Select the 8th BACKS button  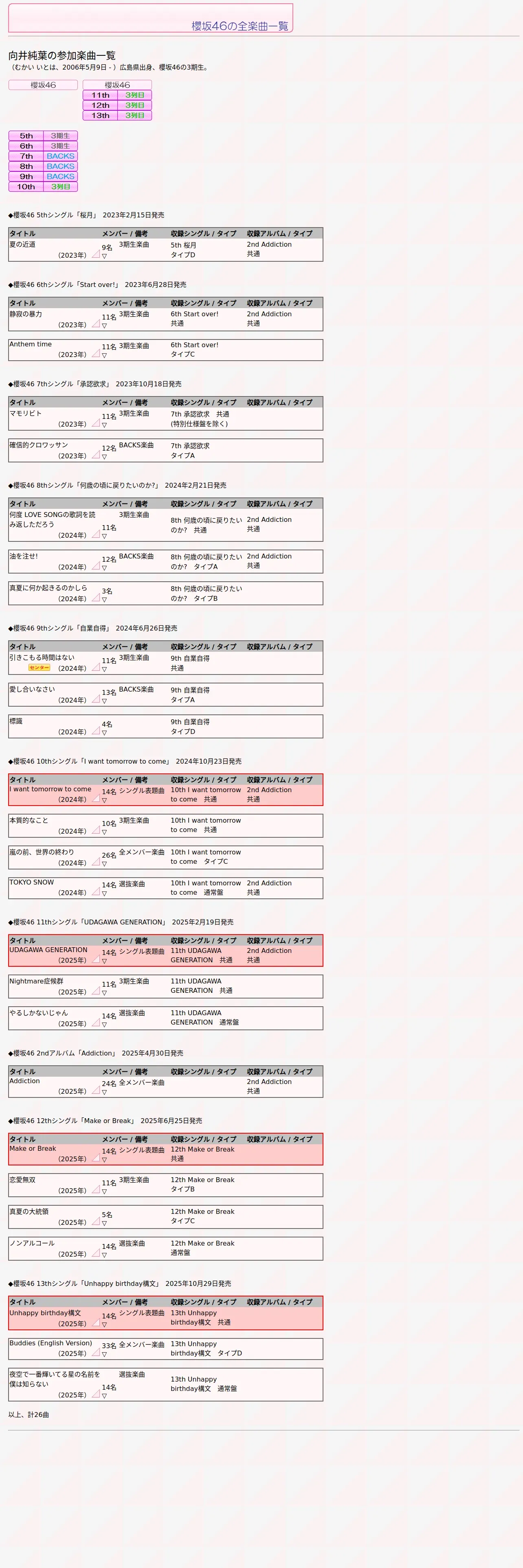[x=43, y=166]
